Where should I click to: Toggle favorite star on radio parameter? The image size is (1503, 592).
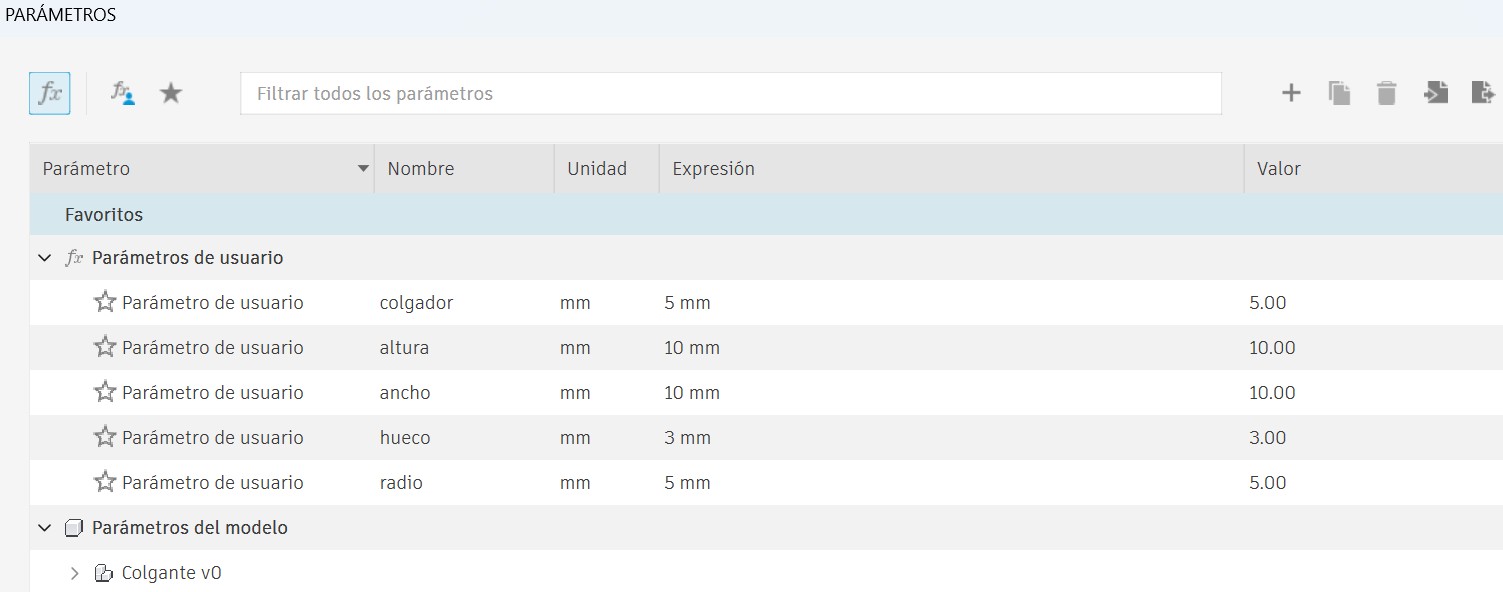pyautogui.click(x=104, y=482)
